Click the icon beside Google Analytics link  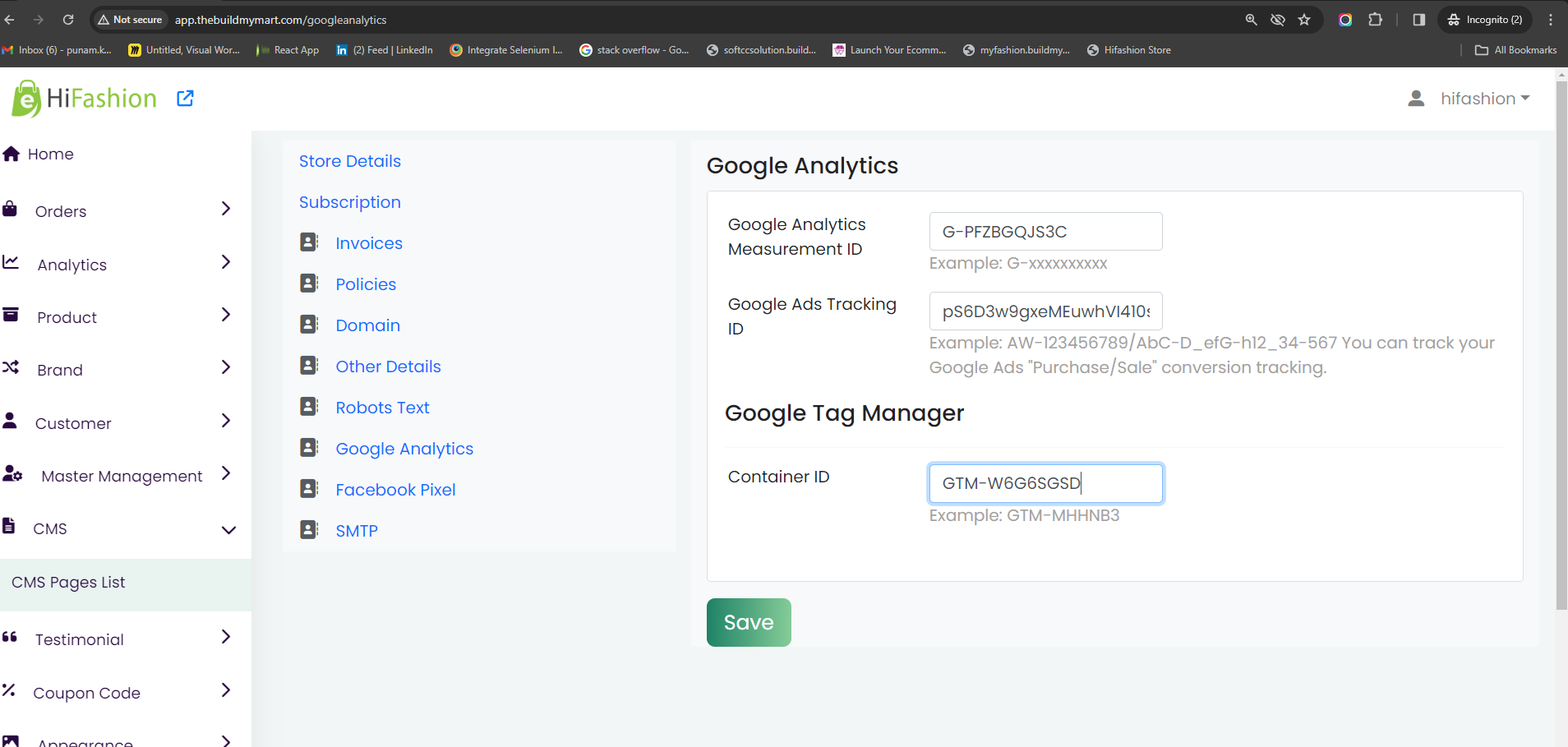[x=309, y=447]
